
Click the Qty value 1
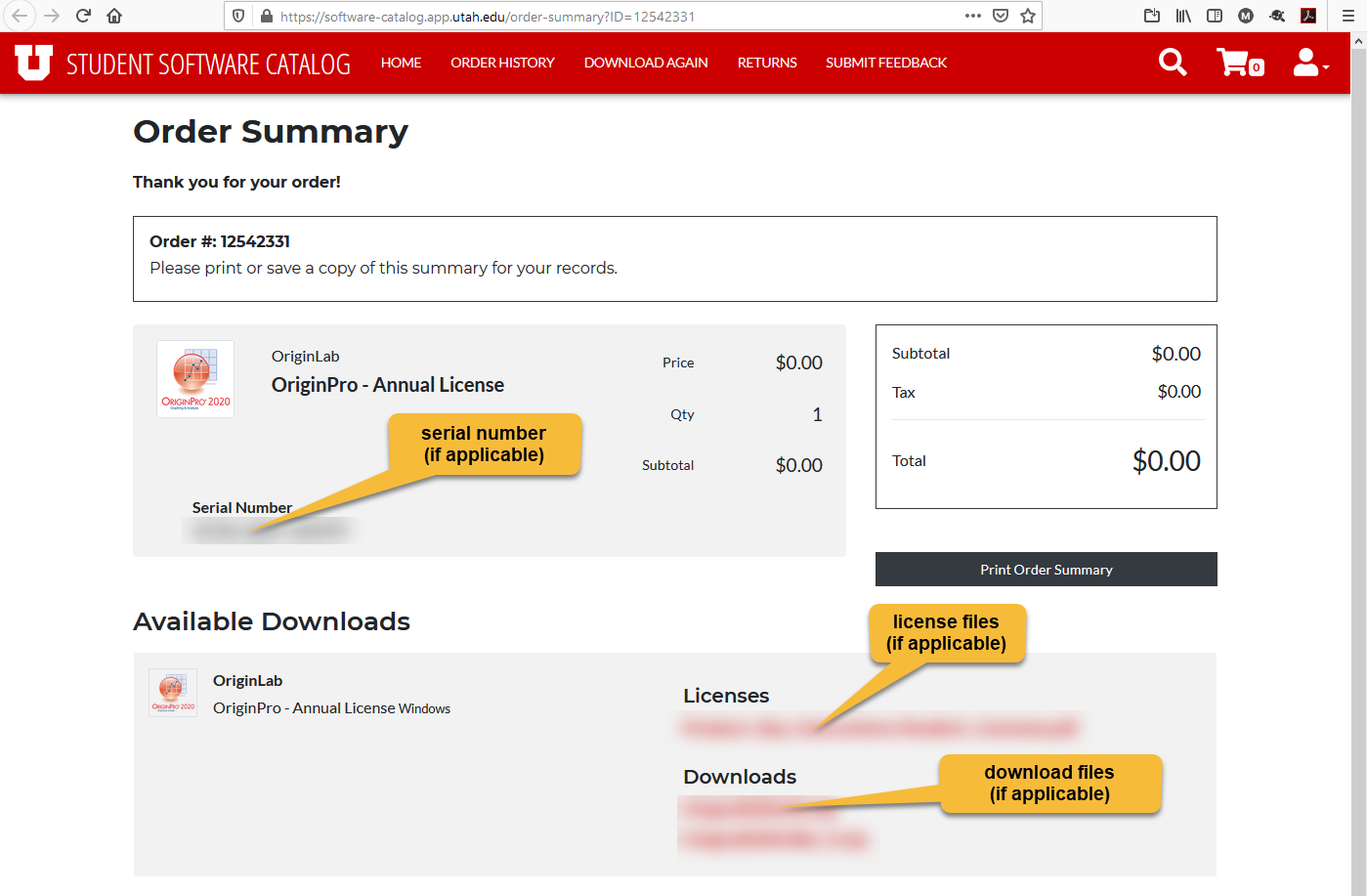pyautogui.click(x=817, y=414)
